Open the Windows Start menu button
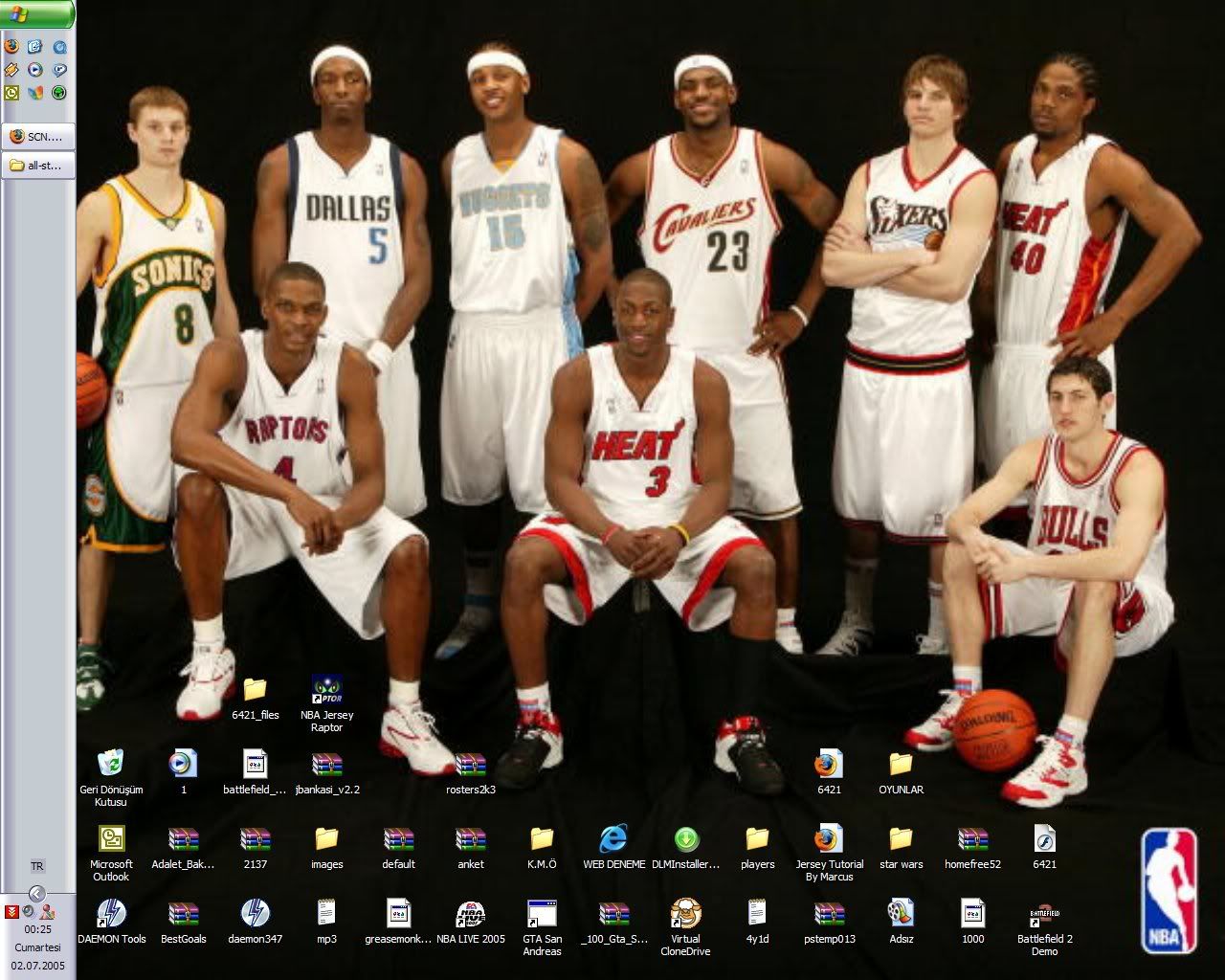 click(37, 14)
